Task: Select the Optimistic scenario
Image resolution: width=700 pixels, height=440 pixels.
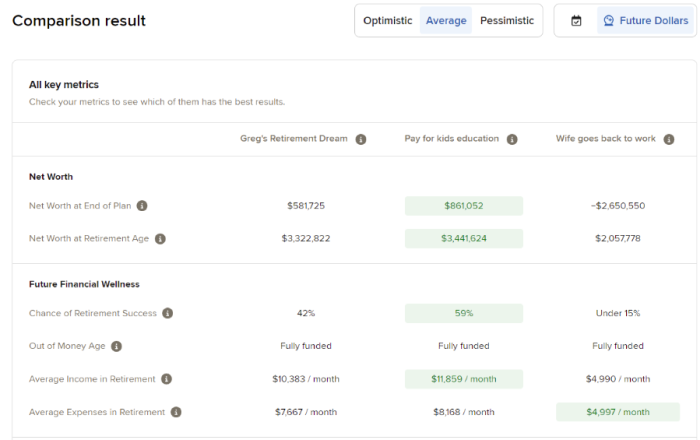Action: [387, 21]
